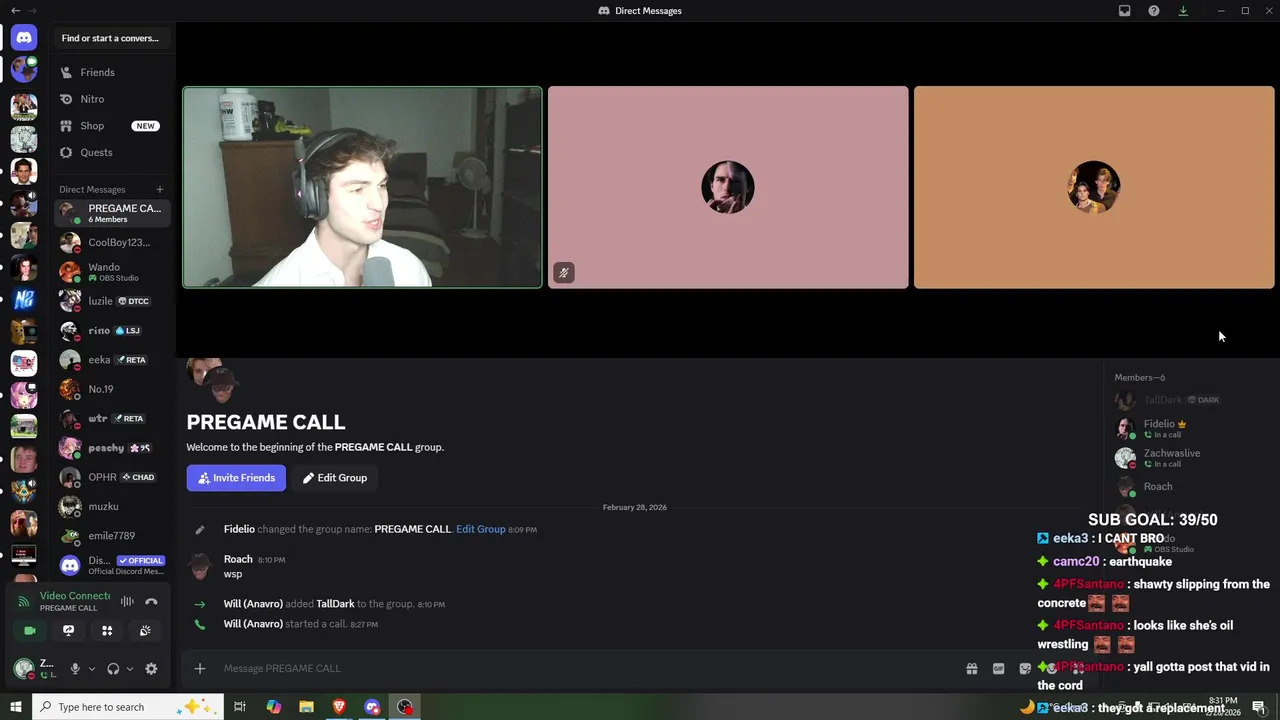The height and width of the screenshot is (720, 1280).
Task: Turn off your camera in voice panel
Action: tap(30, 630)
